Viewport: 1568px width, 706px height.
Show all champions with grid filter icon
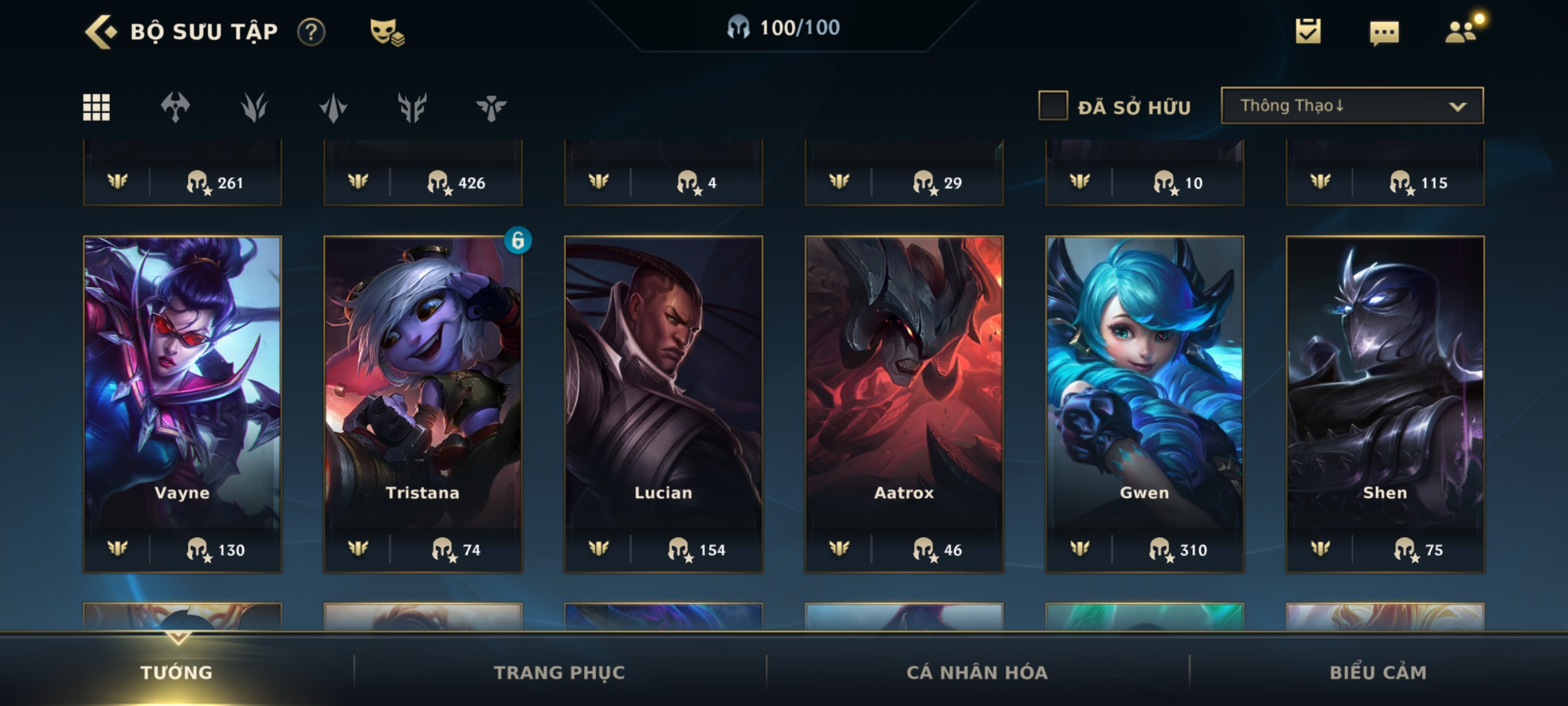coord(96,107)
